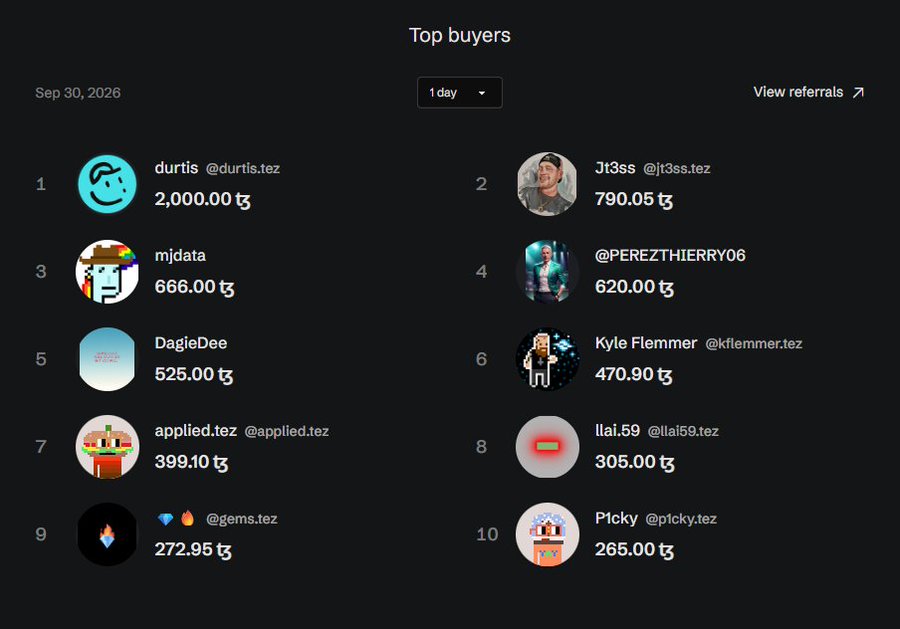Click the 790.05 tez amount
This screenshot has width=900, height=629.
click(634, 199)
